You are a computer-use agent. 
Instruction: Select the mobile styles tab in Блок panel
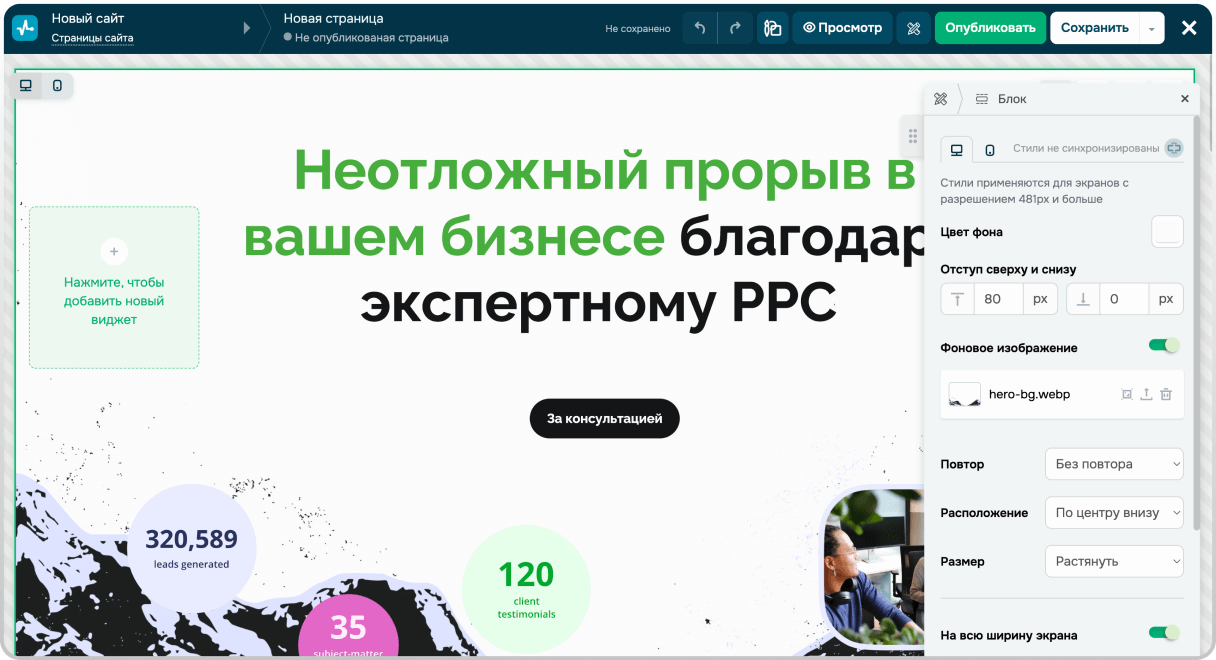990,150
